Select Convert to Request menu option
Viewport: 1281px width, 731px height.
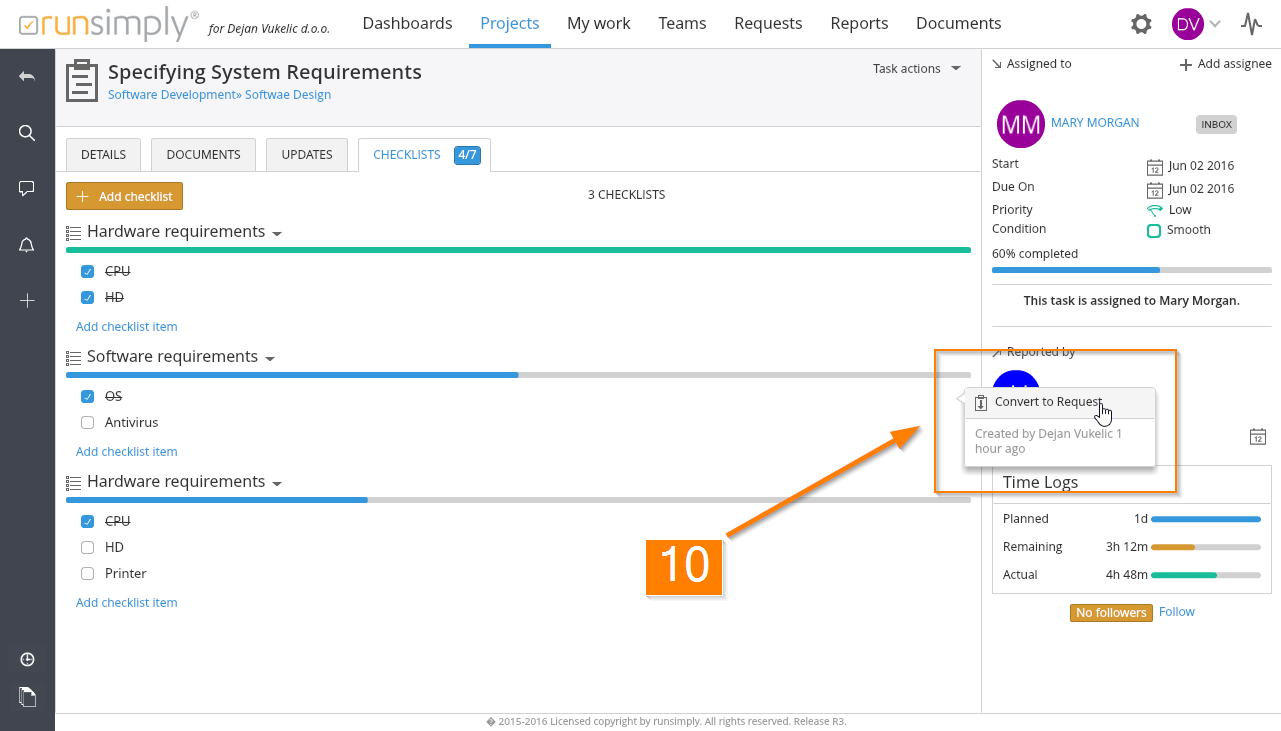1048,402
